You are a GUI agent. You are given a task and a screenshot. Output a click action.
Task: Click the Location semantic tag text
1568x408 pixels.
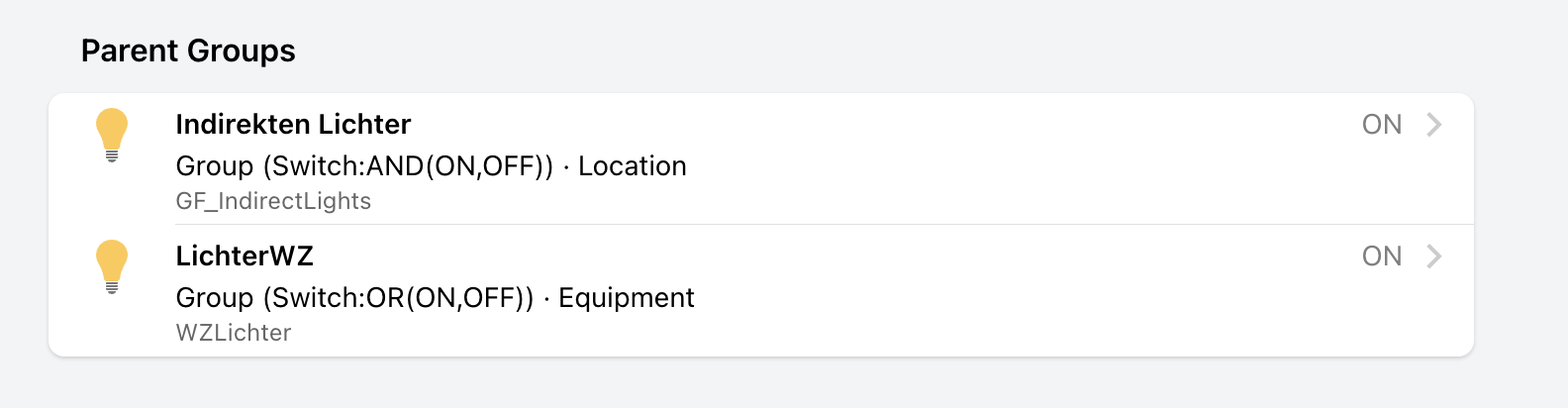pos(633,166)
